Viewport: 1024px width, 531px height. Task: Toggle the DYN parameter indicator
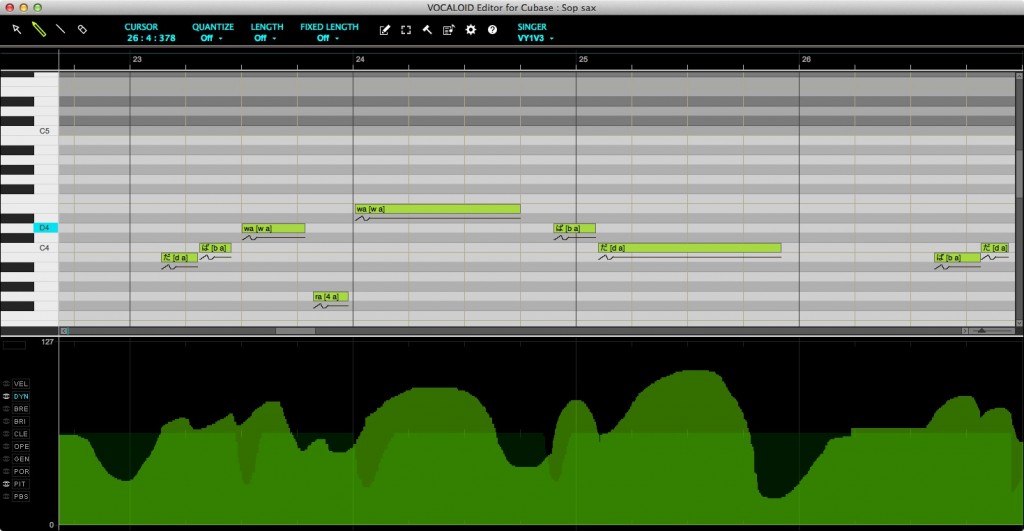pyautogui.click(x=7, y=396)
